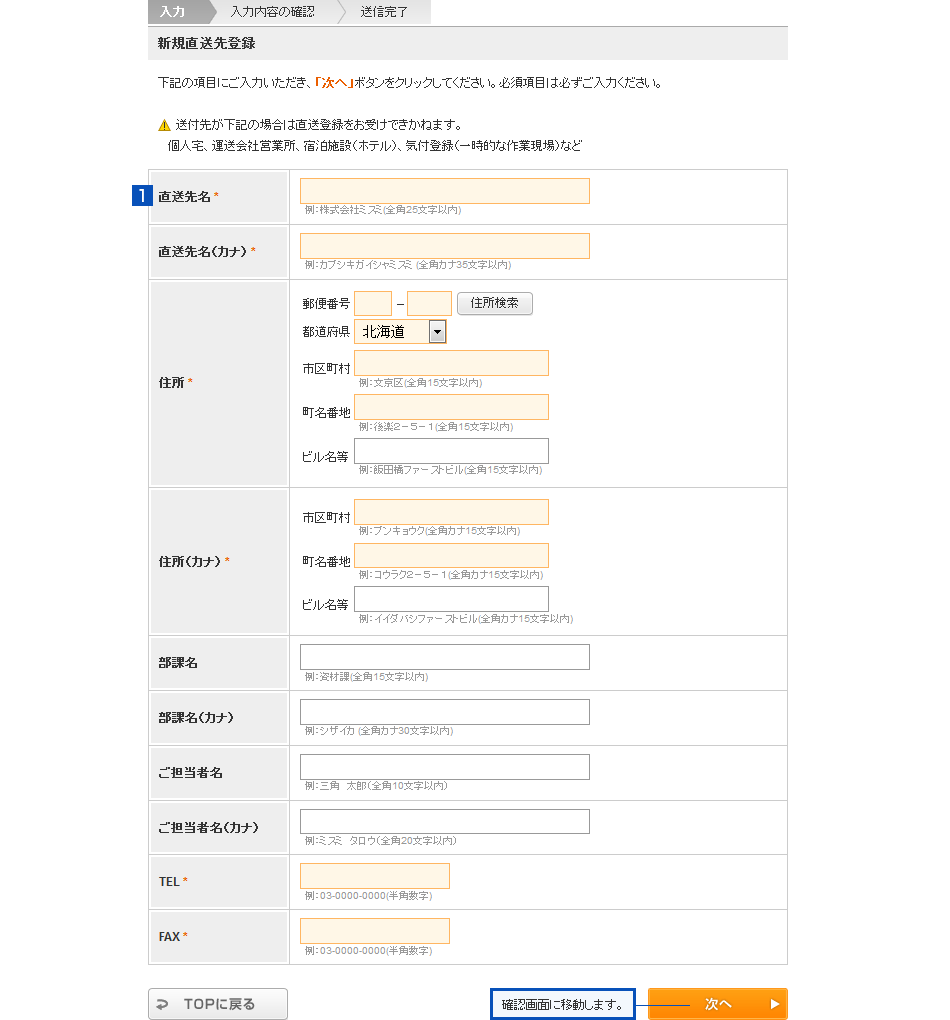Click the 市区町村 field under 住所(カナ)
This screenshot has height=1020, width=950.
point(451,512)
